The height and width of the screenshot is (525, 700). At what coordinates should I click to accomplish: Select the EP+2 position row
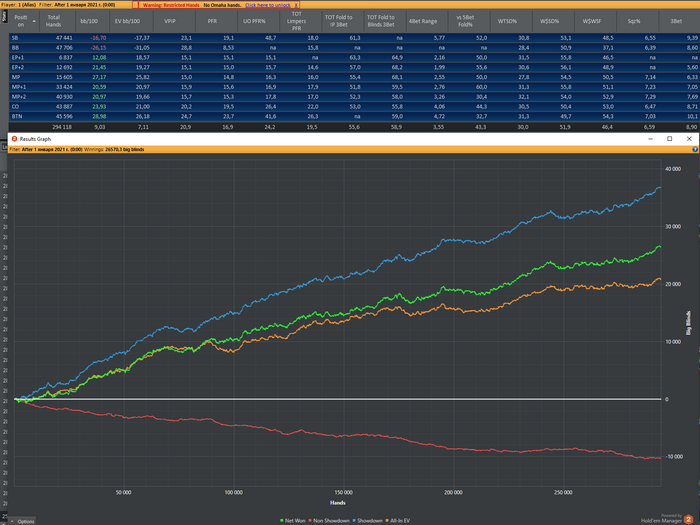click(x=354, y=67)
